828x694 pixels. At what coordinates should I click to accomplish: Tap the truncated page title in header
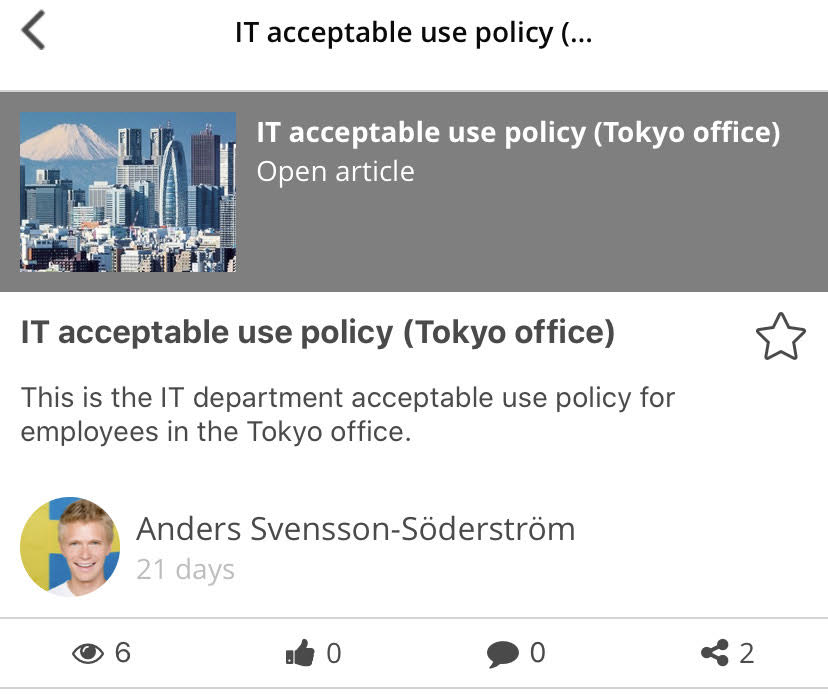click(413, 32)
